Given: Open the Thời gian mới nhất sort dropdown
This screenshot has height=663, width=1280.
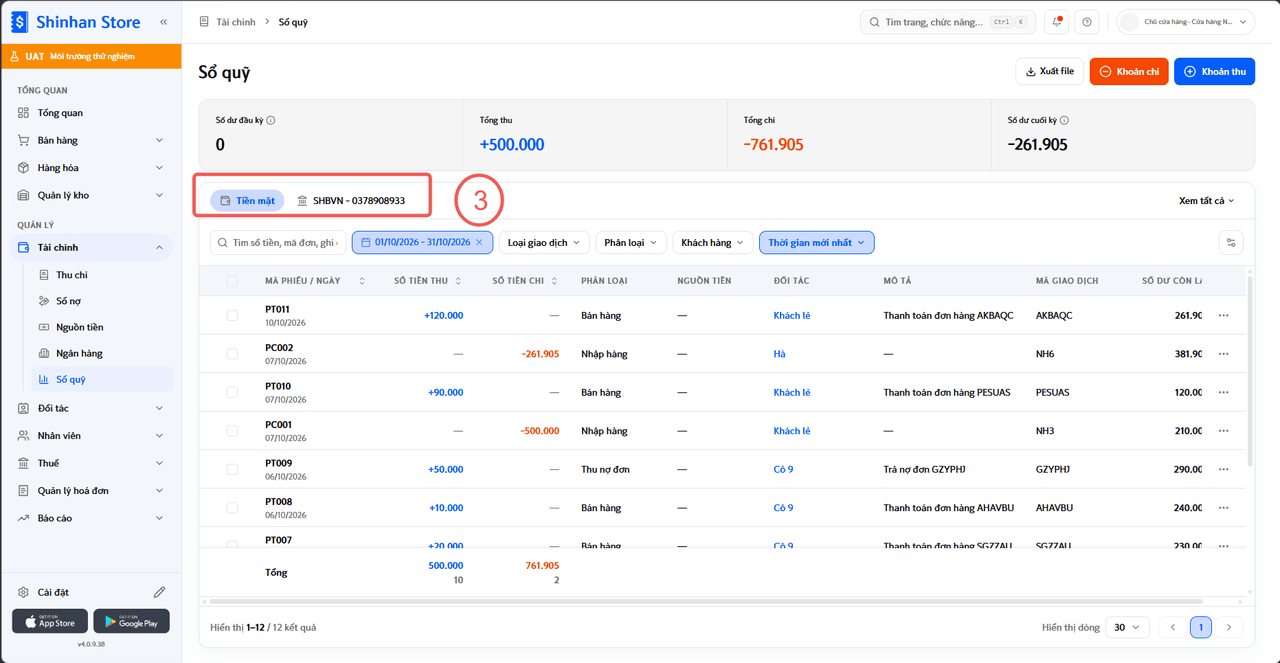Looking at the screenshot, I should click(x=817, y=242).
